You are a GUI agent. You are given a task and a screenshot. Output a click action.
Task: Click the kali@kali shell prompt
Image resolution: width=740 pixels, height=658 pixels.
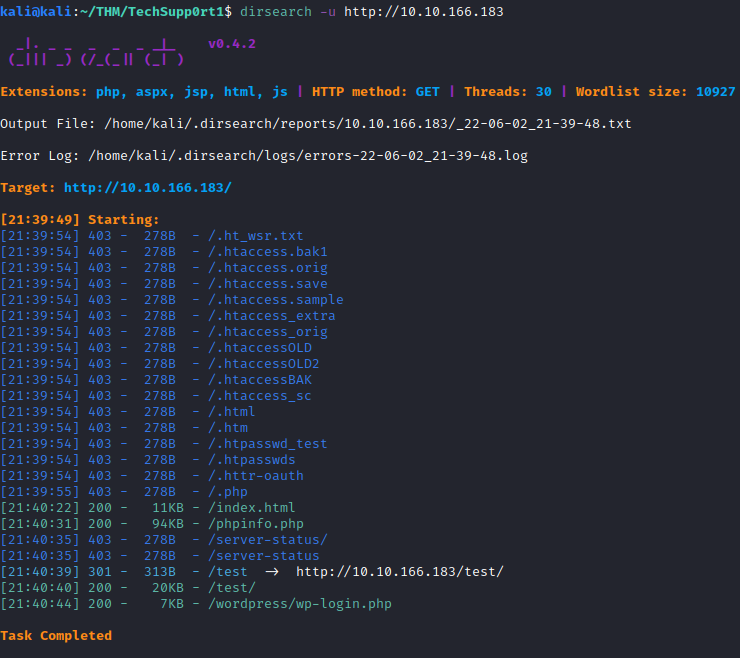coord(40,12)
